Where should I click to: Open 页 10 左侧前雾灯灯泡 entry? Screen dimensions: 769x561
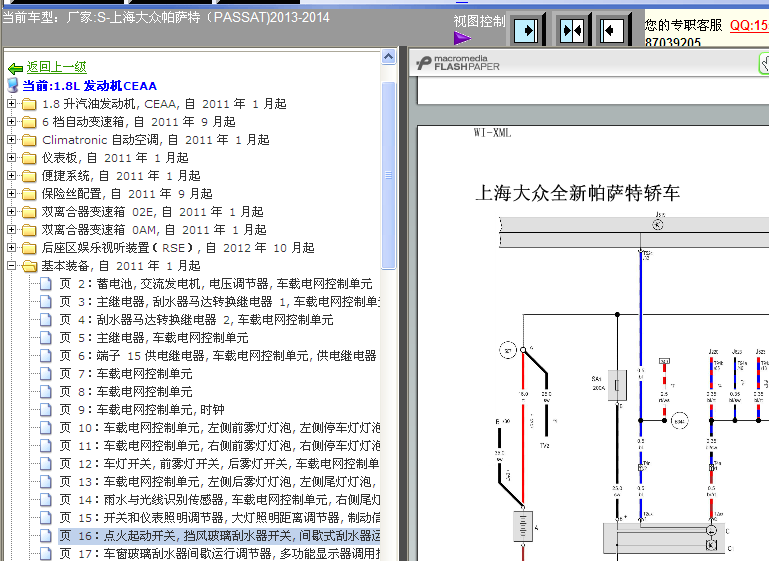(219, 428)
